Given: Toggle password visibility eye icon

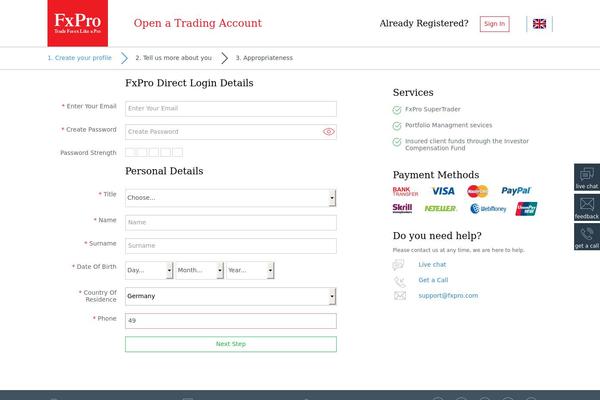Looking at the screenshot, I should click(x=328, y=132).
